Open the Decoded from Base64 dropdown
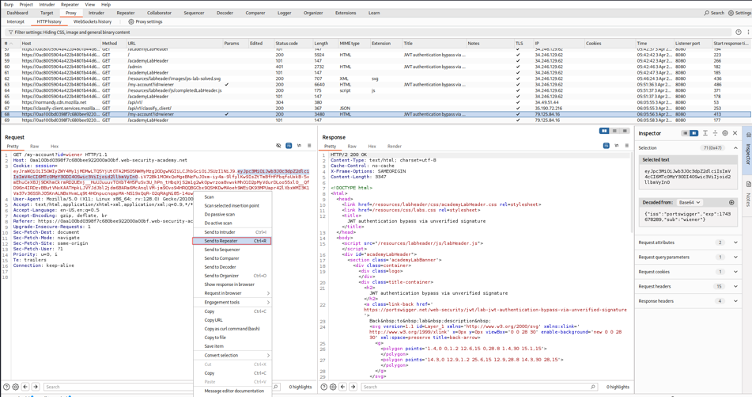The height and width of the screenshot is (400, 755). pos(690,203)
